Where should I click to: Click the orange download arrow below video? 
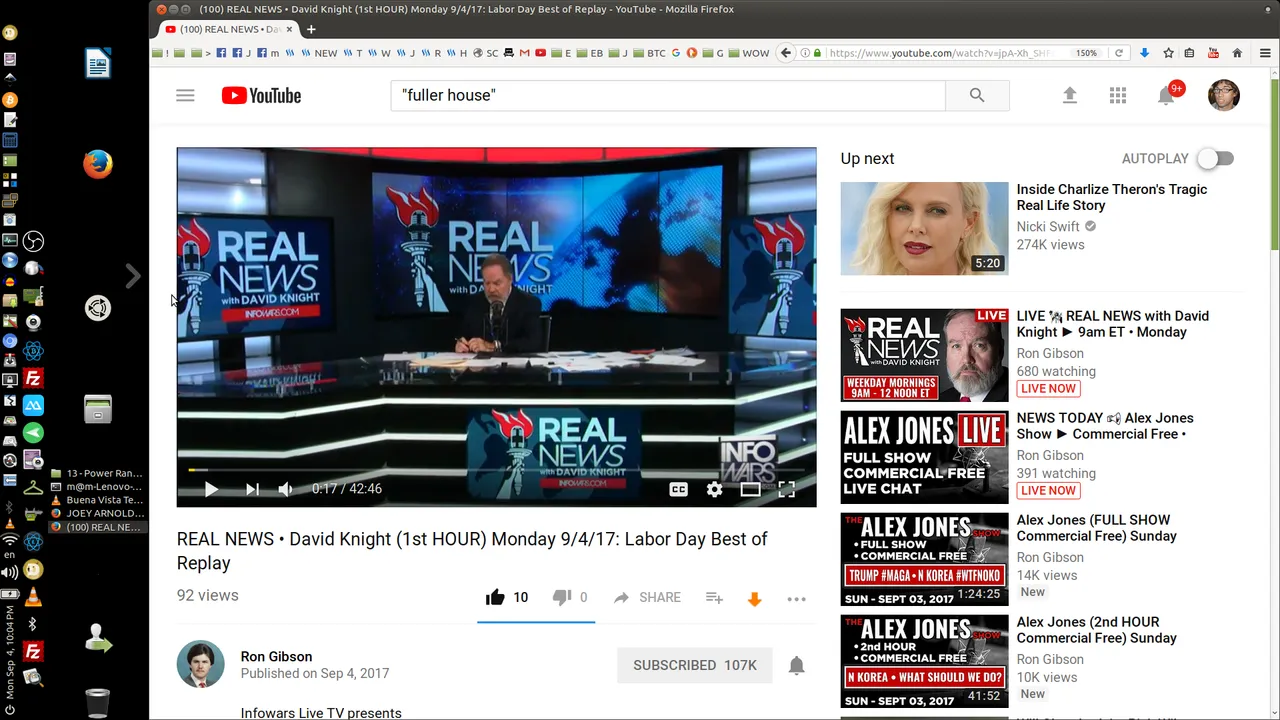point(755,599)
